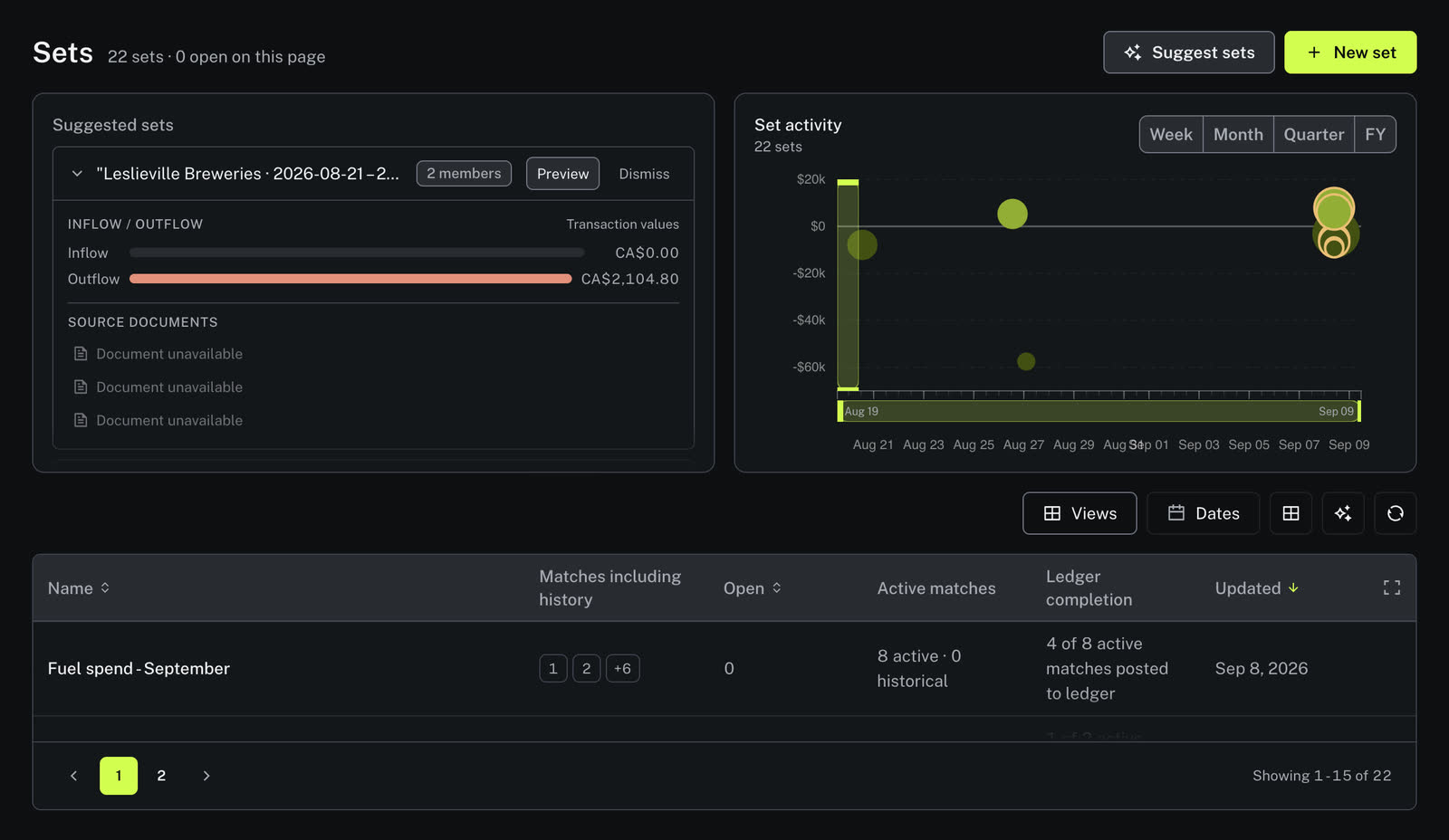
Task: Go to page 2
Action: pos(161,776)
